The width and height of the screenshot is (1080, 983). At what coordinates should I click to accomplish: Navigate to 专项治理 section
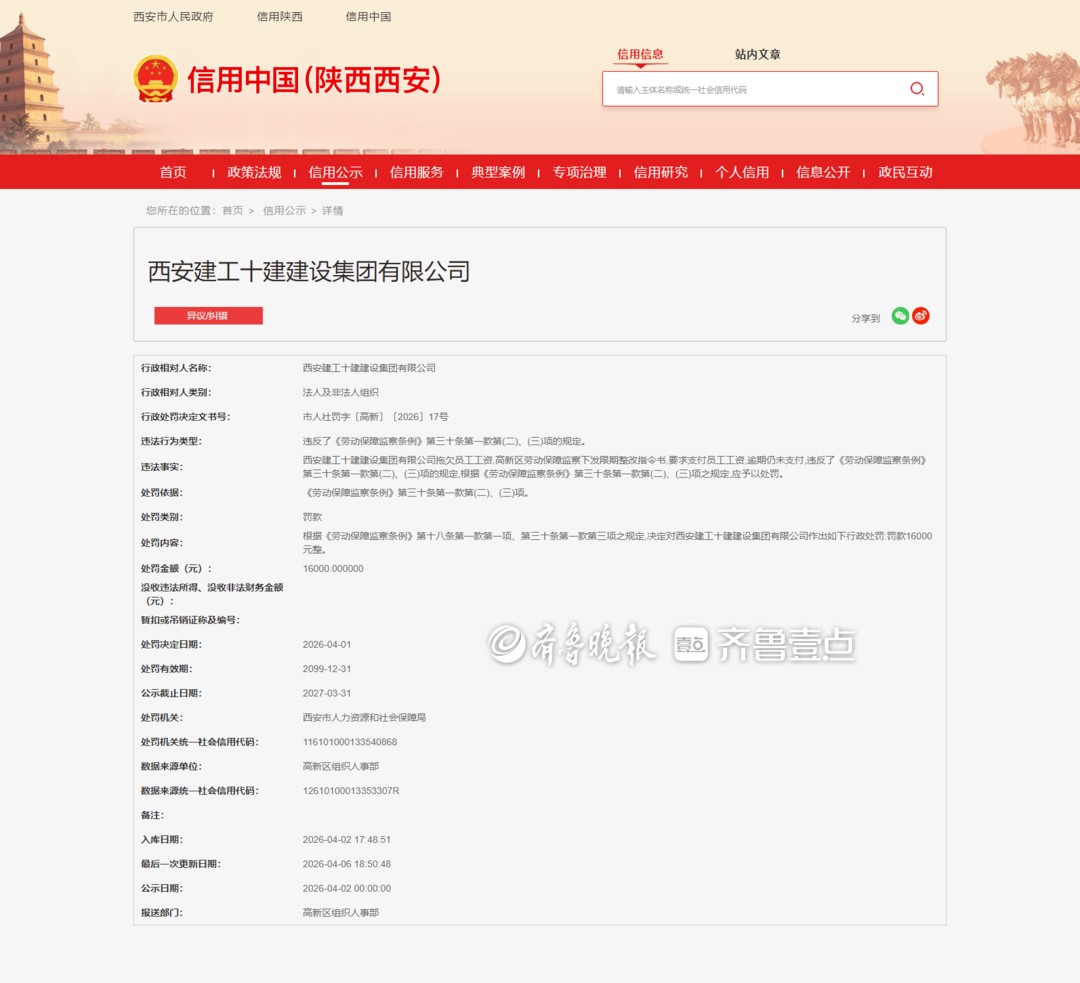pos(579,172)
